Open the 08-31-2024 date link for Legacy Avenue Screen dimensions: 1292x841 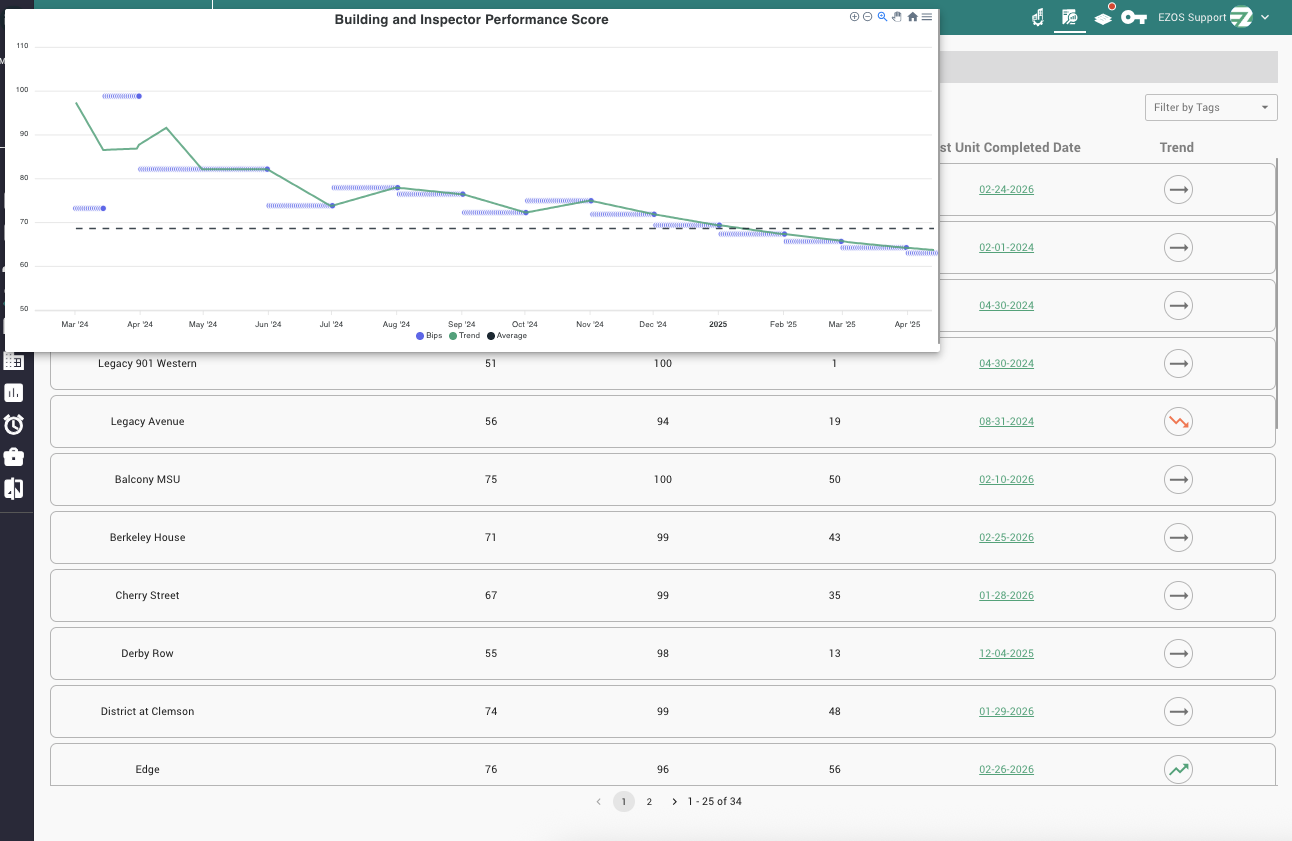(x=1007, y=422)
